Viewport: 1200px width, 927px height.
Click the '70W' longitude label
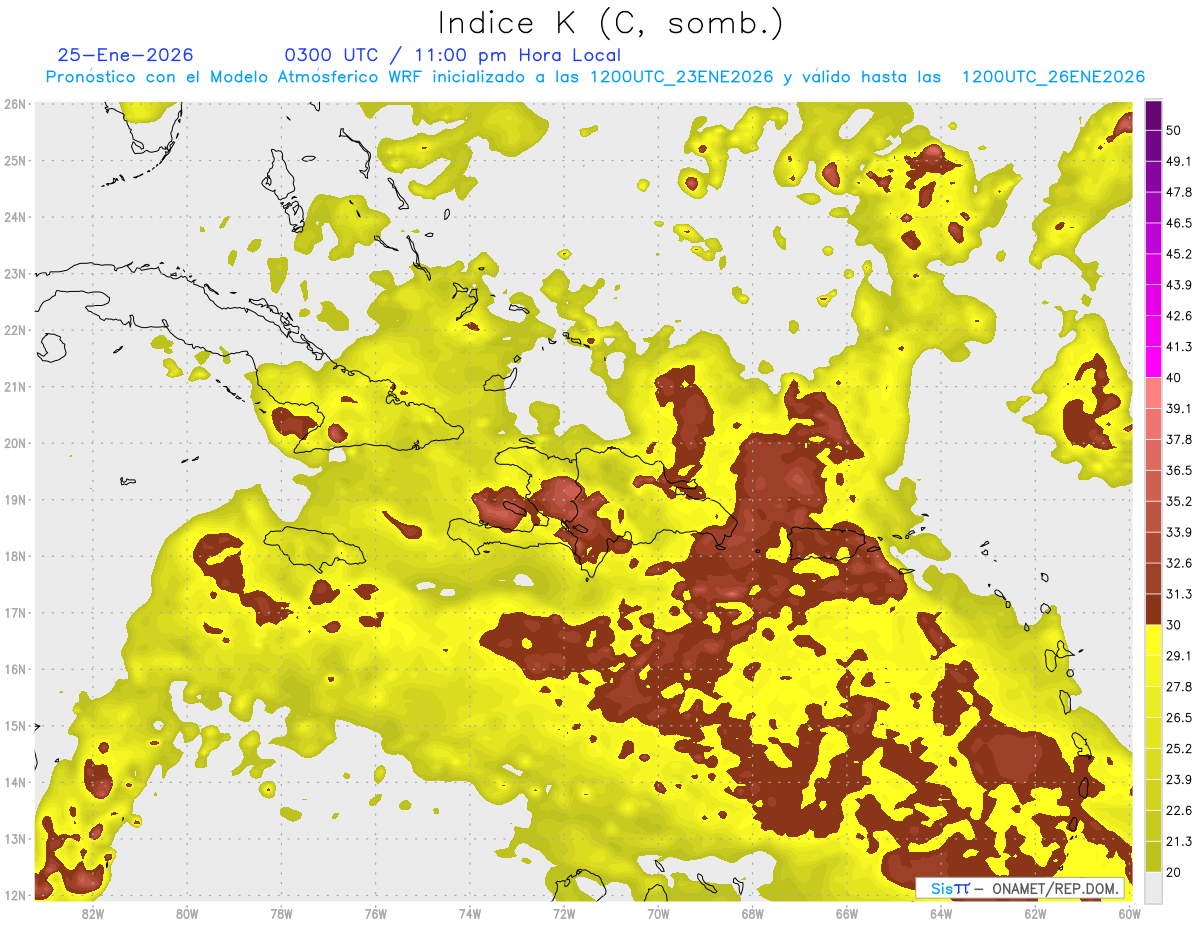[658, 913]
